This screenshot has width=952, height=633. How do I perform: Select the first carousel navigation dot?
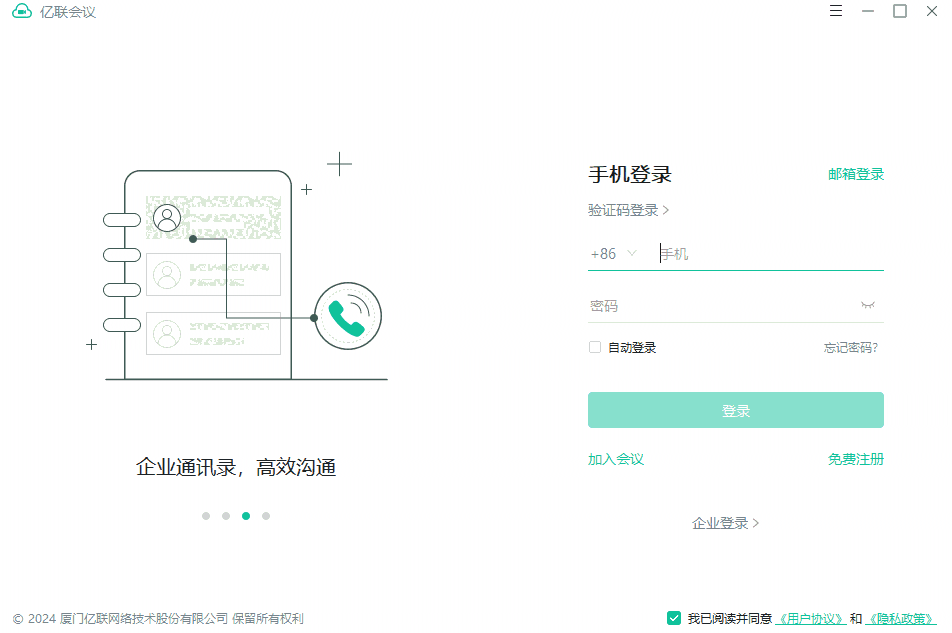point(206,516)
